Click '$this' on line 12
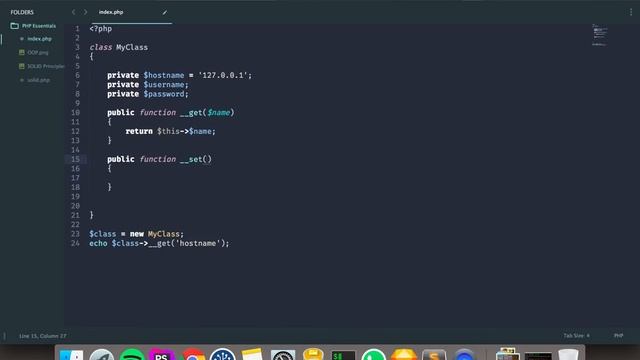This screenshot has width=640, height=360. 168,131
